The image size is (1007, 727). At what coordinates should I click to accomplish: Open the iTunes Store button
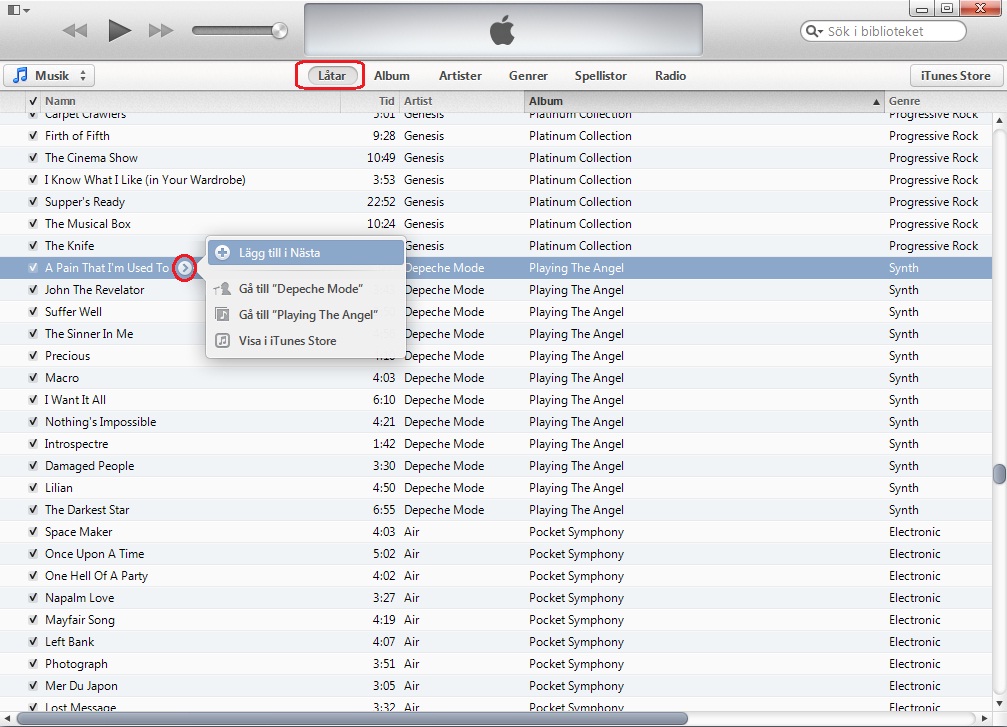(x=956, y=75)
